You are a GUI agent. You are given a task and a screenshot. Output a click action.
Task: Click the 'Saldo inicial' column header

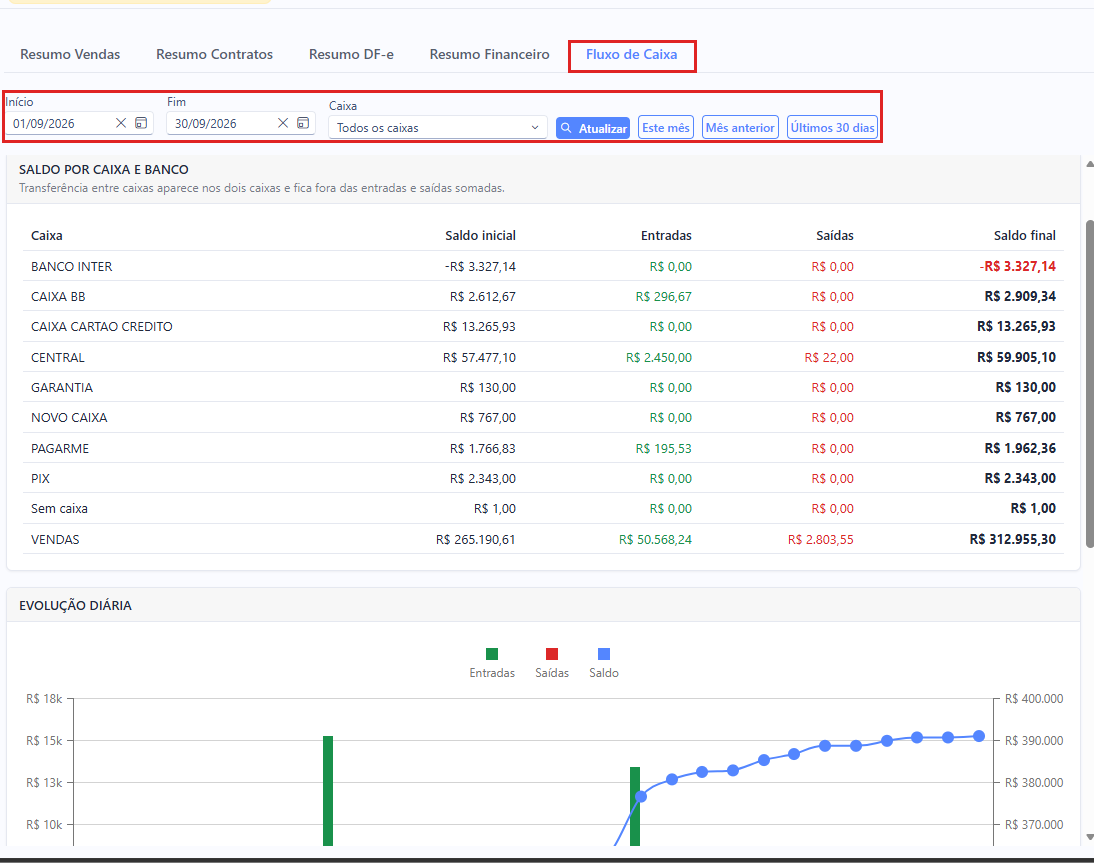click(481, 236)
